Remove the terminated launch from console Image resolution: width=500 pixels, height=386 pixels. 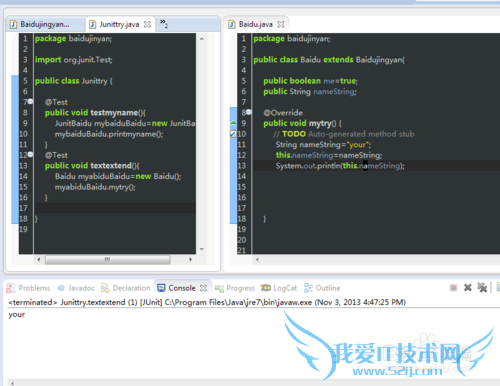click(x=468, y=288)
